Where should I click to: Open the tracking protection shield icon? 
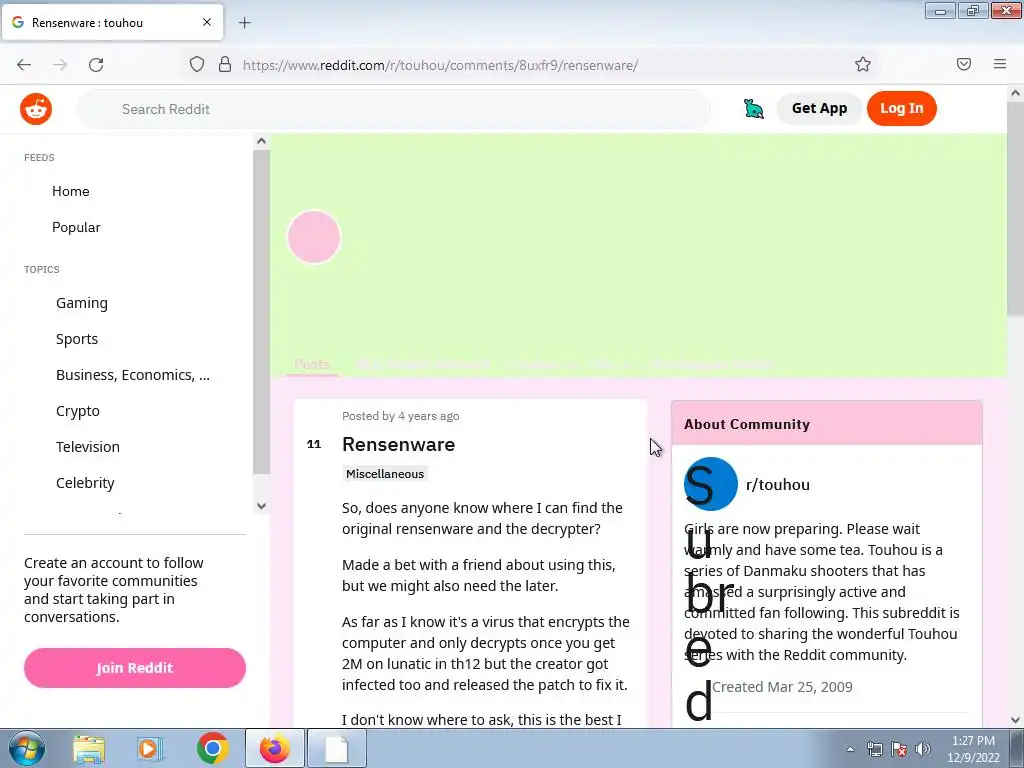click(197, 64)
